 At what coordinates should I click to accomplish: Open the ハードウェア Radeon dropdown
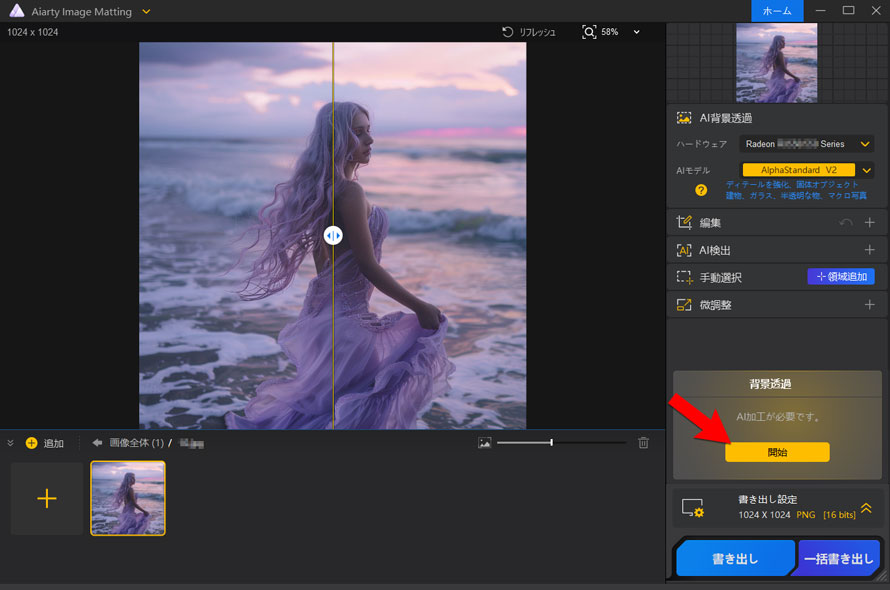point(866,144)
